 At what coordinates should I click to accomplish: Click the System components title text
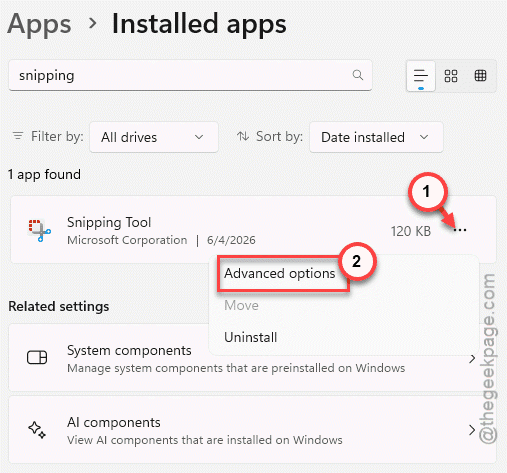[129, 351]
